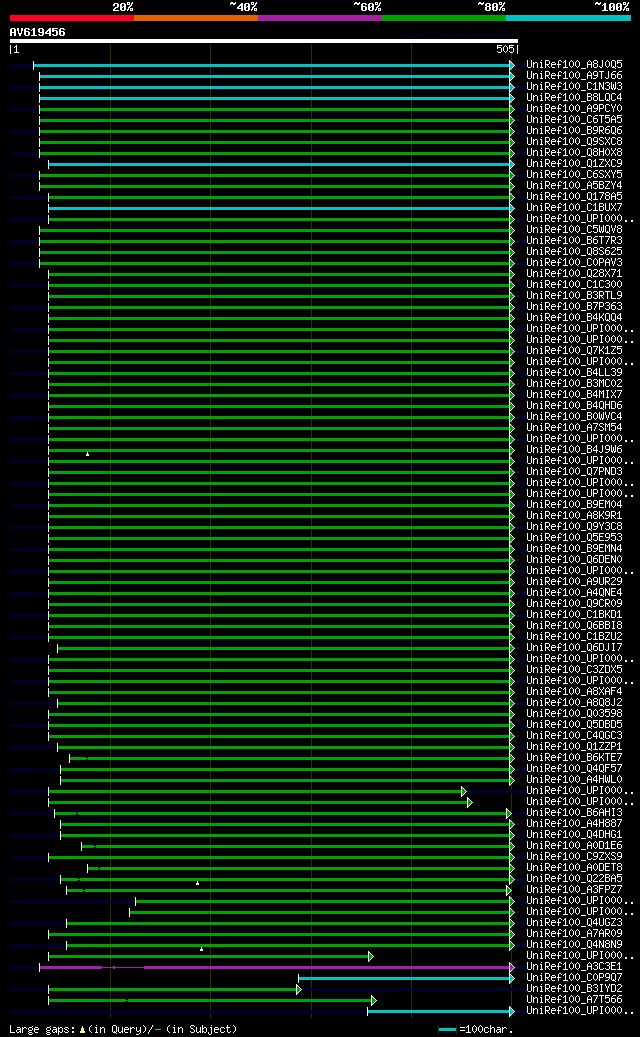Viewport: 640px width, 1037px height.
Task: Open hit UniRef100_B8LQC4
Action: (574, 98)
